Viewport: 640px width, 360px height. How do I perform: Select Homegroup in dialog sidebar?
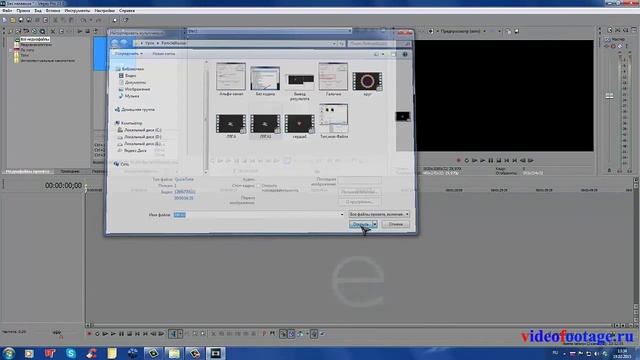[135, 109]
